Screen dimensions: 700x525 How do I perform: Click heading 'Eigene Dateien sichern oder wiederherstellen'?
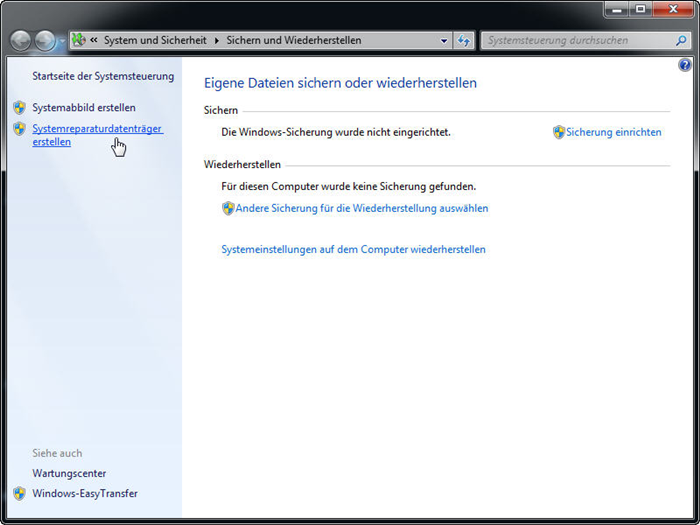pos(340,83)
